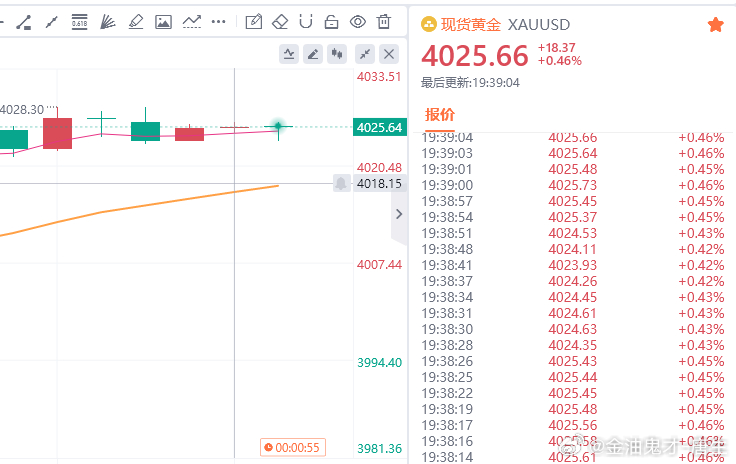Select the 19:39:03 quote row
Image resolution: width=736 pixels, height=464 pixels.
pyautogui.click(x=573, y=153)
